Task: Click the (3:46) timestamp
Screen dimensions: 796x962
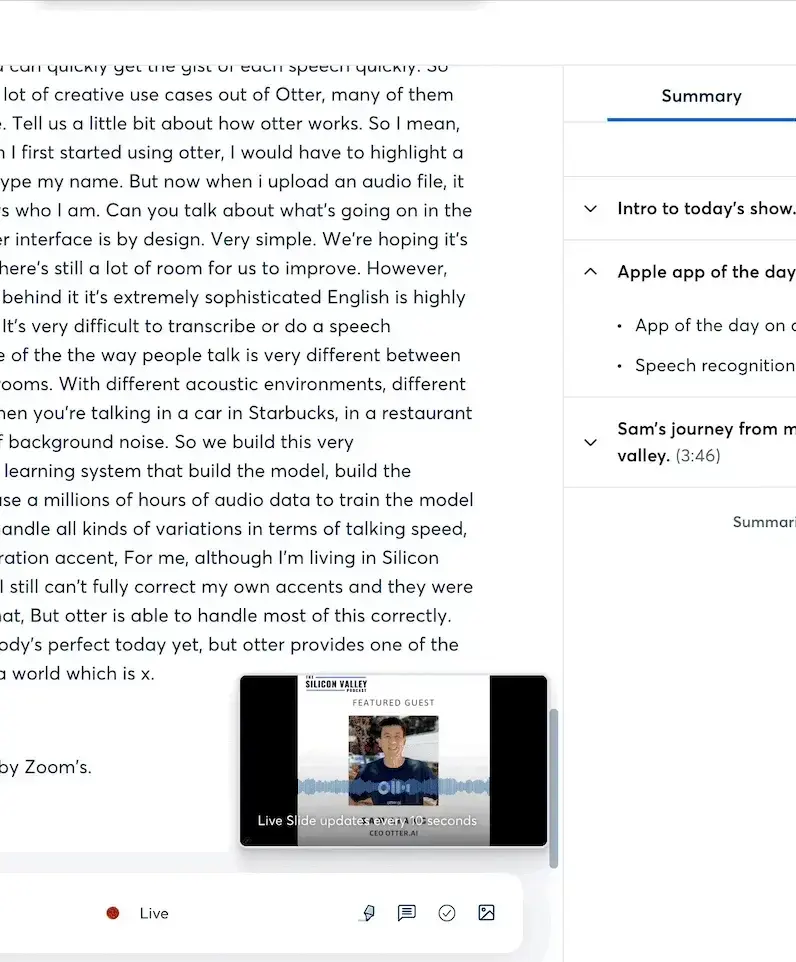Action: [698, 456]
